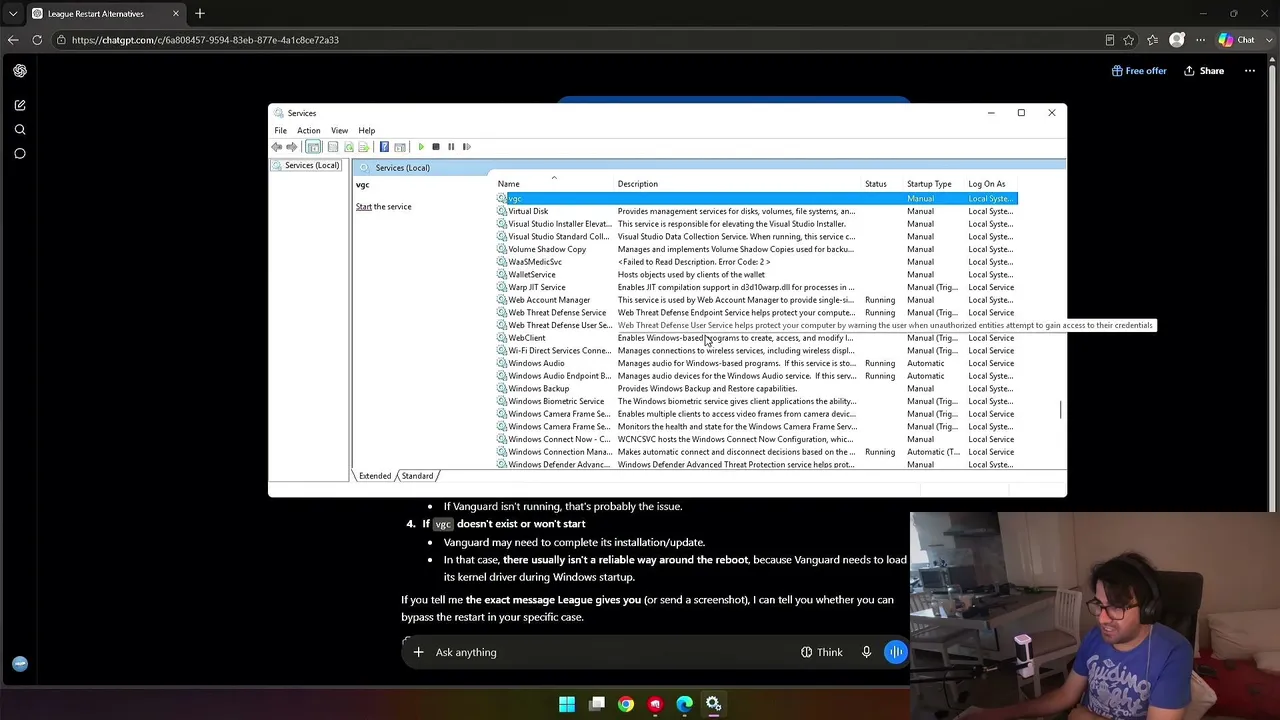Sort services by the Name column header
Screen dimensions: 1280x720
point(555,184)
